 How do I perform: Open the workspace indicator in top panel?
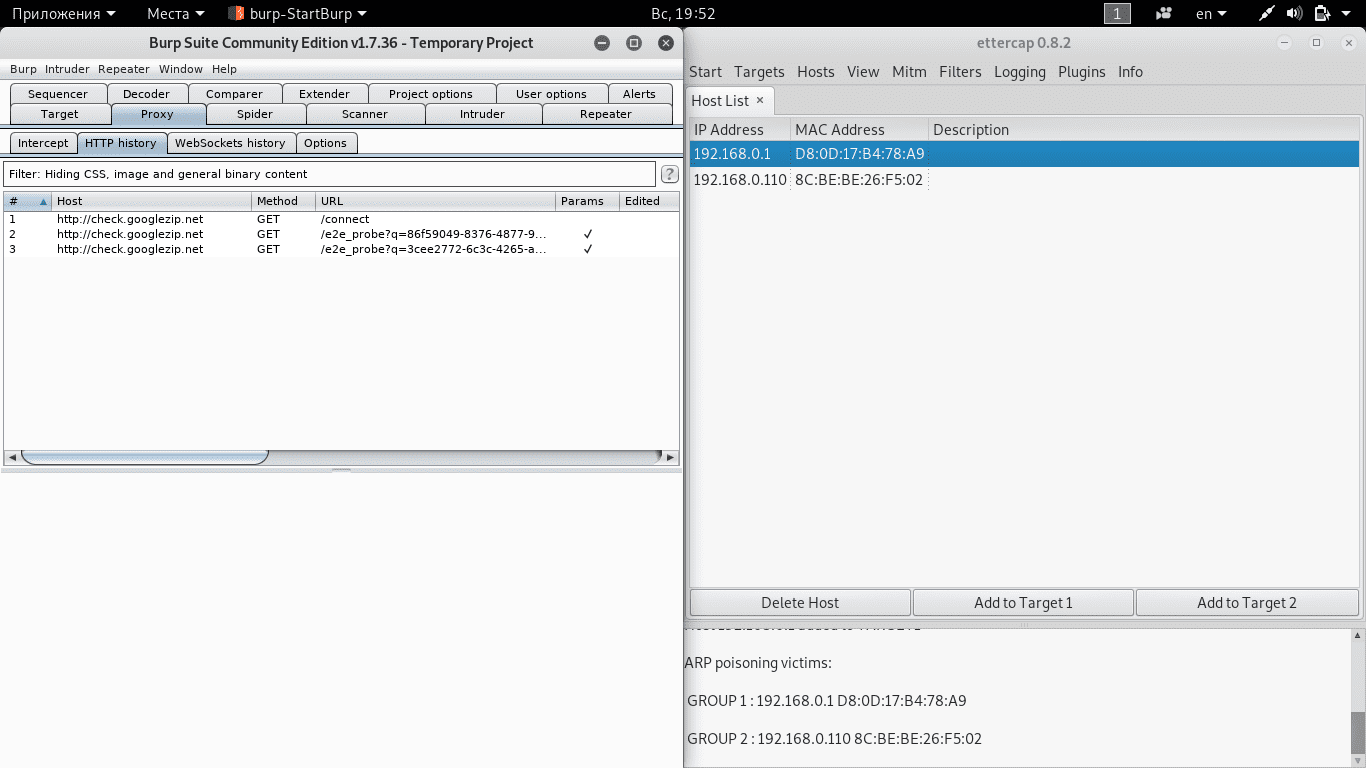(1117, 14)
